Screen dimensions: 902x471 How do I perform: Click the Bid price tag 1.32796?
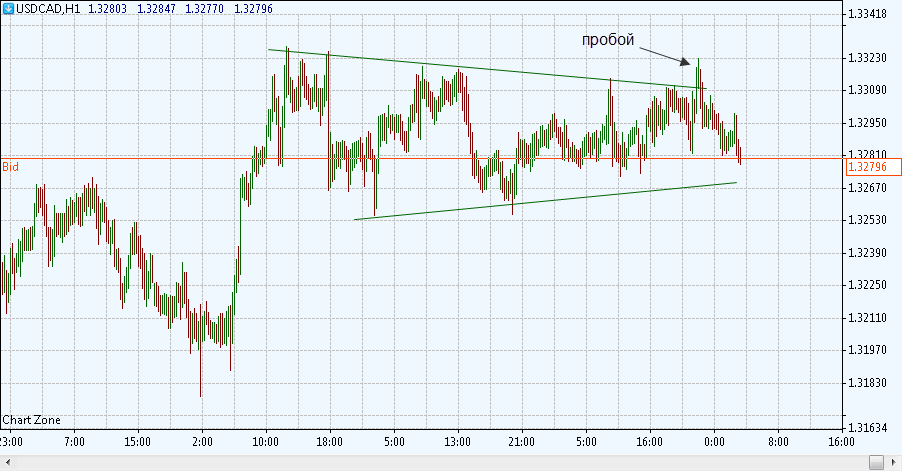(x=873, y=167)
